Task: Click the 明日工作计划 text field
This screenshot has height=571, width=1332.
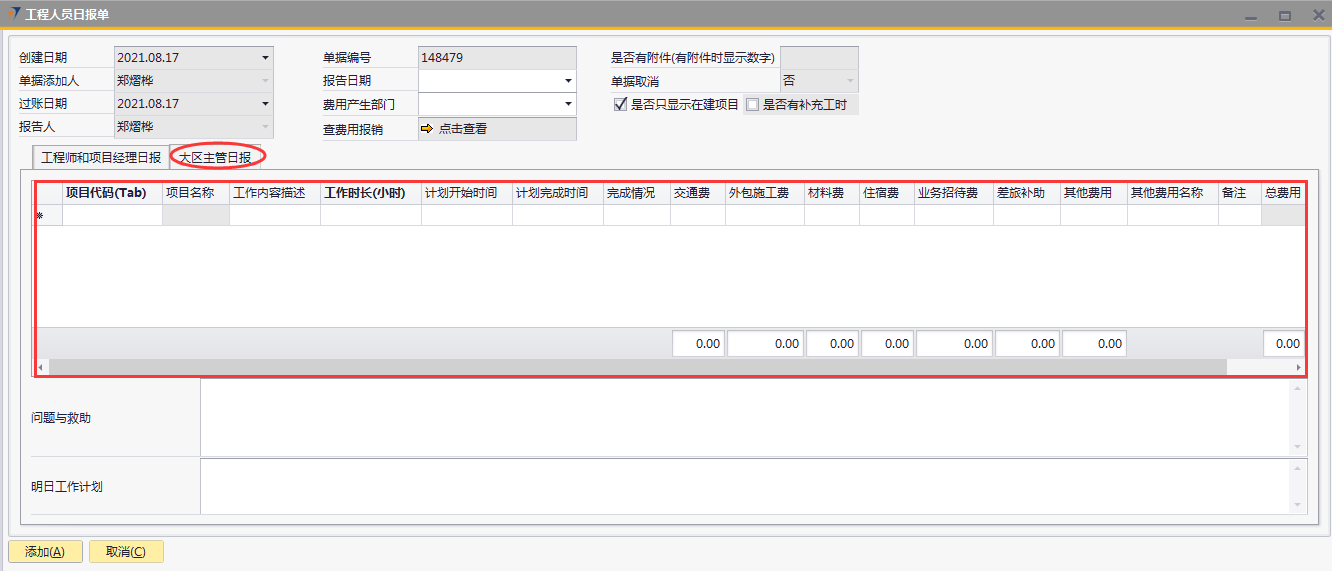Action: click(745, 486)
